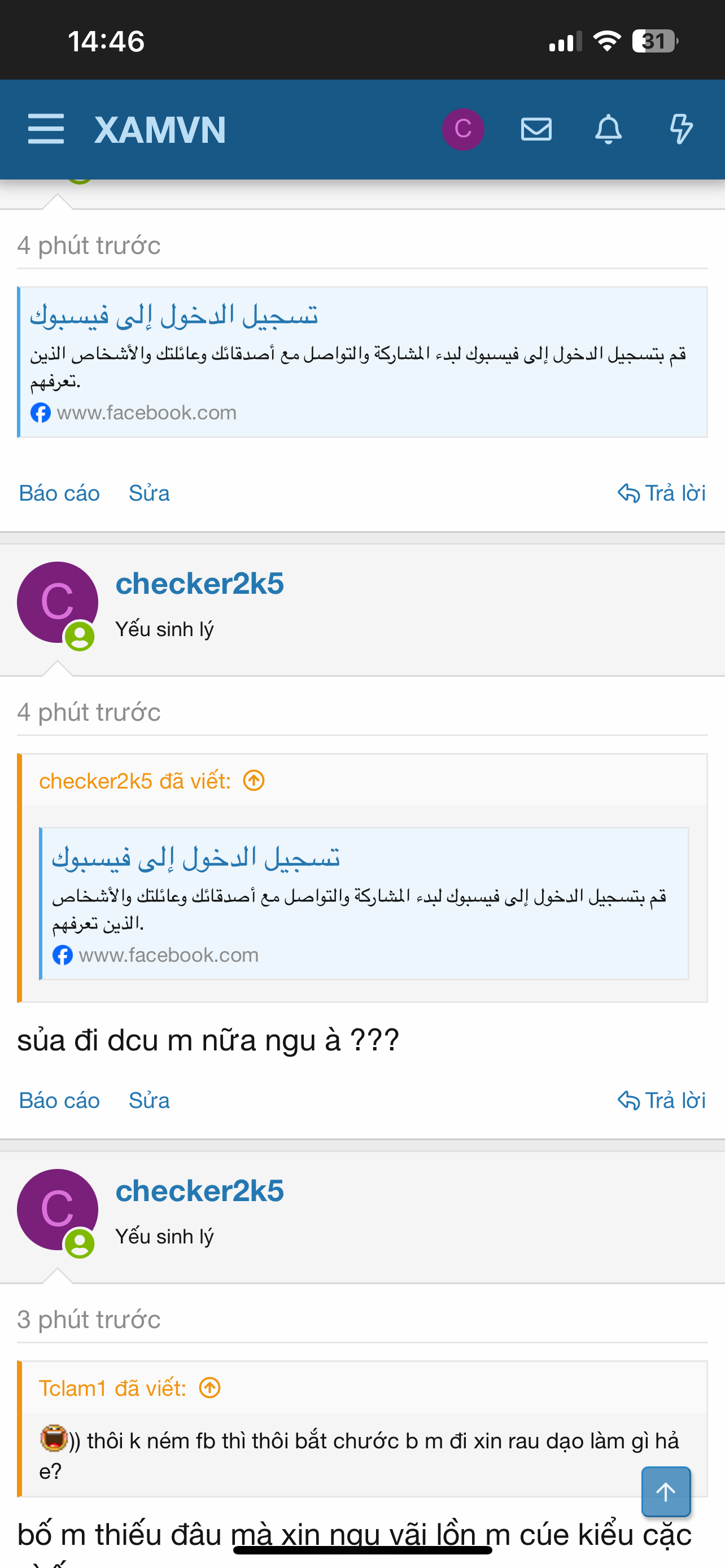Viewport: 725px width, 1568px height.
Task: Open the envelope inbox messages icon
Action: 536,129
